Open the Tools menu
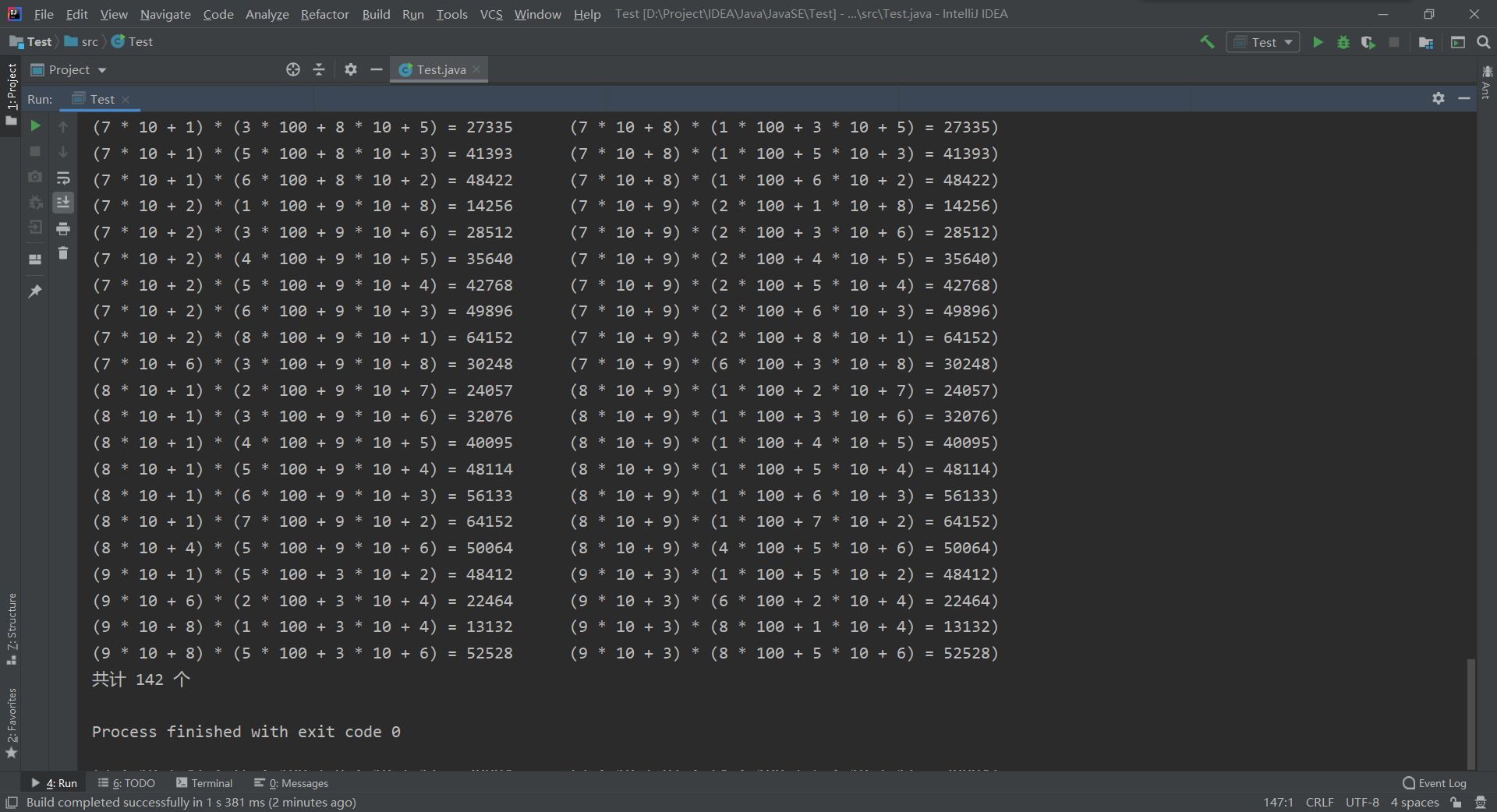 451,14
